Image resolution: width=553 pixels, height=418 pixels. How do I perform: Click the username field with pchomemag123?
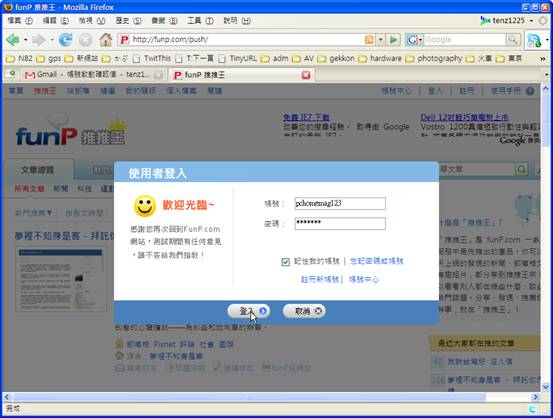point(340,204)
